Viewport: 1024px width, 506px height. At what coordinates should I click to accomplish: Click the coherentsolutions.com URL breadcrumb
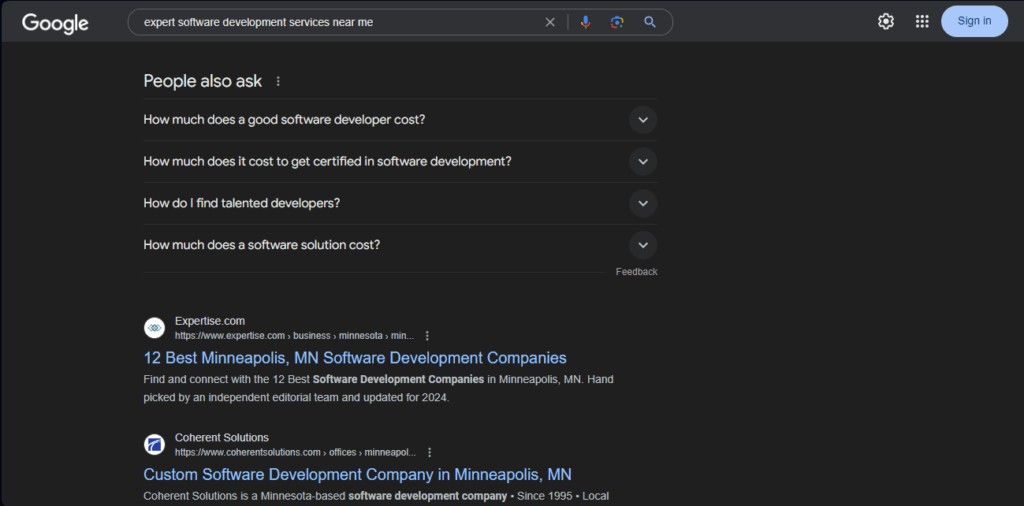pos(295,452)
